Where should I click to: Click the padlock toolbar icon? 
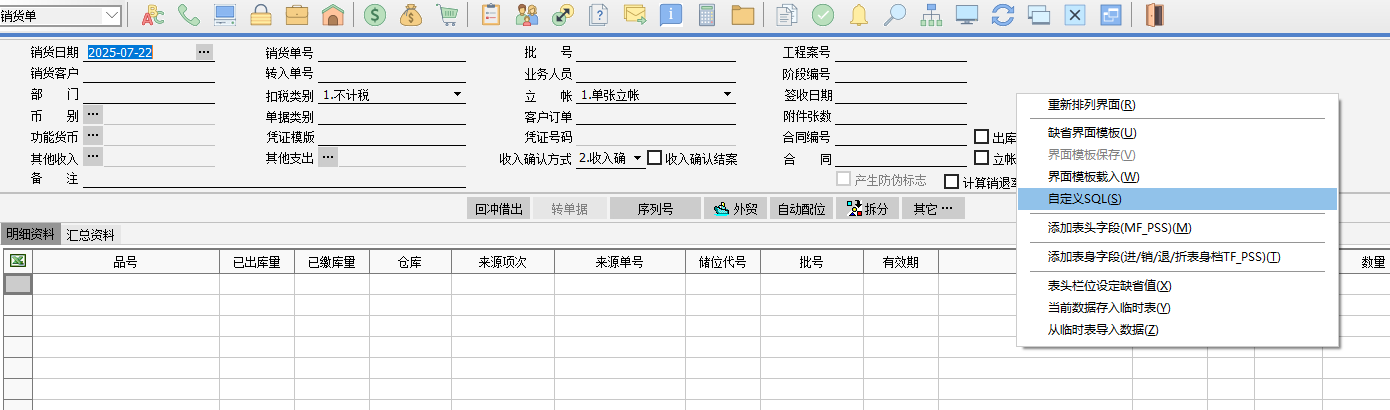260,15
